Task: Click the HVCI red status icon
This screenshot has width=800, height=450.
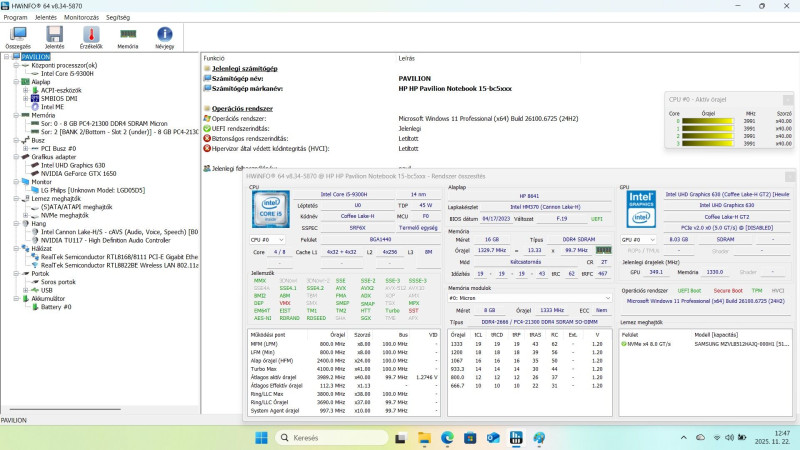Action: pos(207,148)
